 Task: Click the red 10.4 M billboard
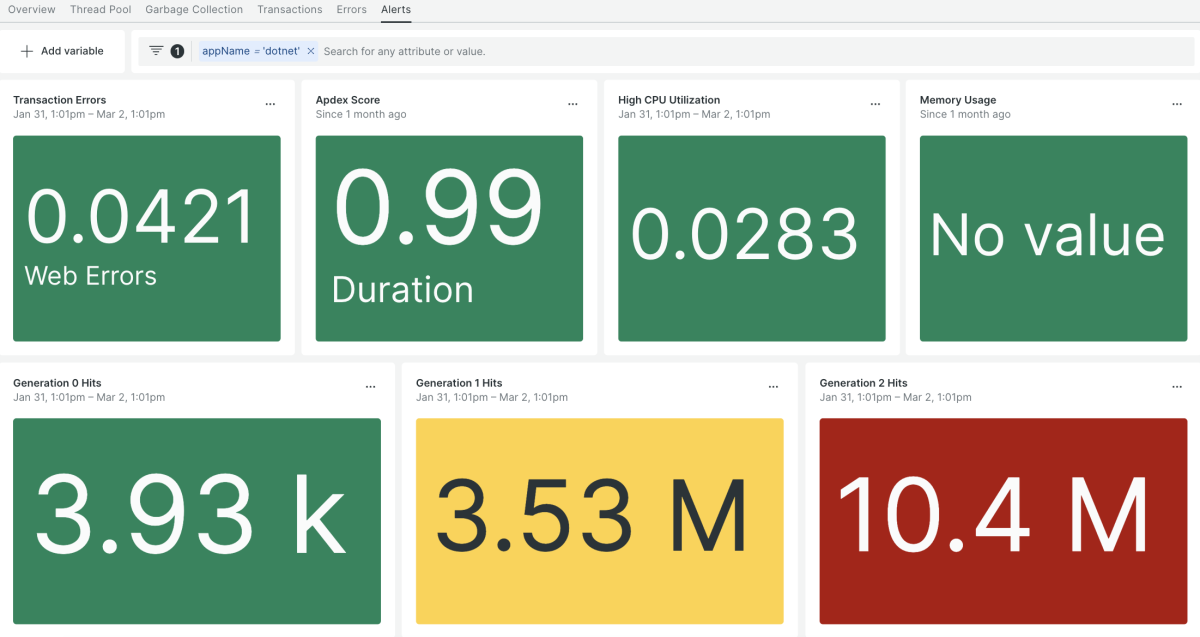pyautogui.click(x=1003, y=520)
